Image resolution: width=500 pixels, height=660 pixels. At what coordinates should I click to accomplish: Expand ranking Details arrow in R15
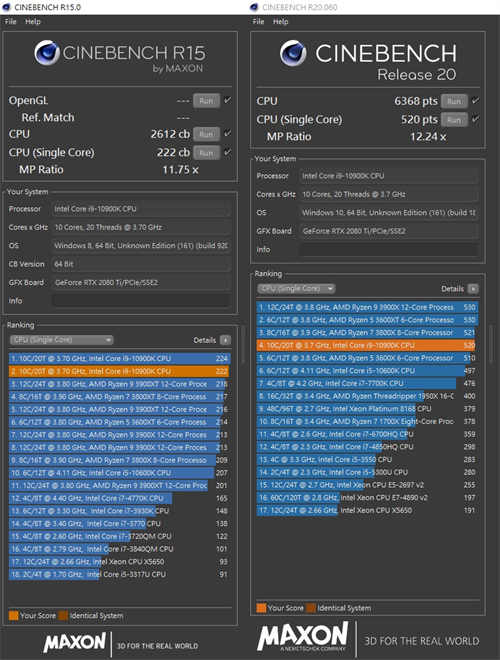tap(225, 340)
